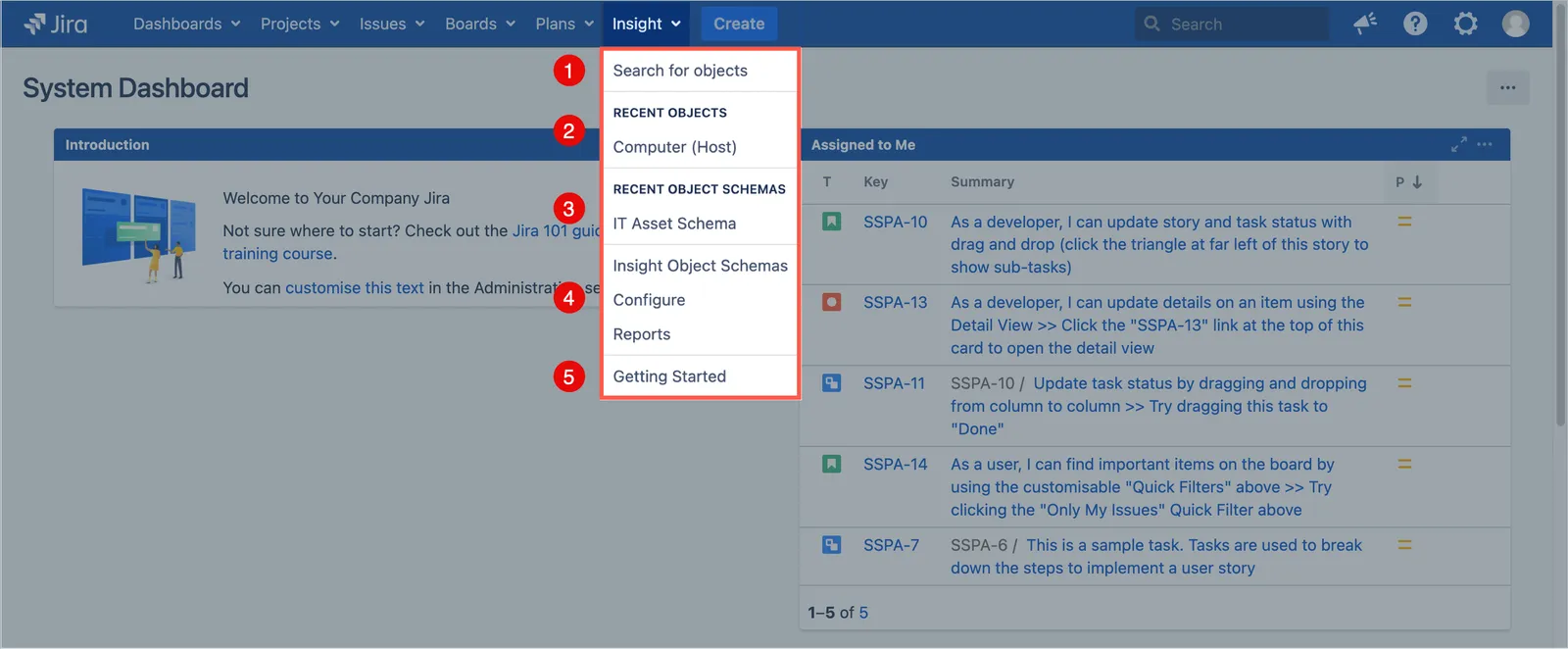This screenshot has width=1568, height=649.
Task: Click the medium priority icon for SSPA-7
Action: click(1404, 545)
